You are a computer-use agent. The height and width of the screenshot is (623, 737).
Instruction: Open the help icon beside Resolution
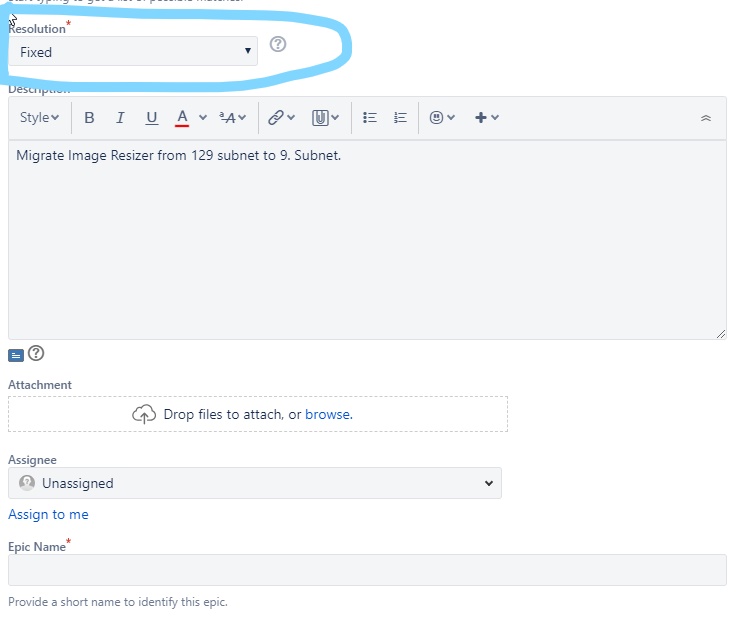coord(278,44)
